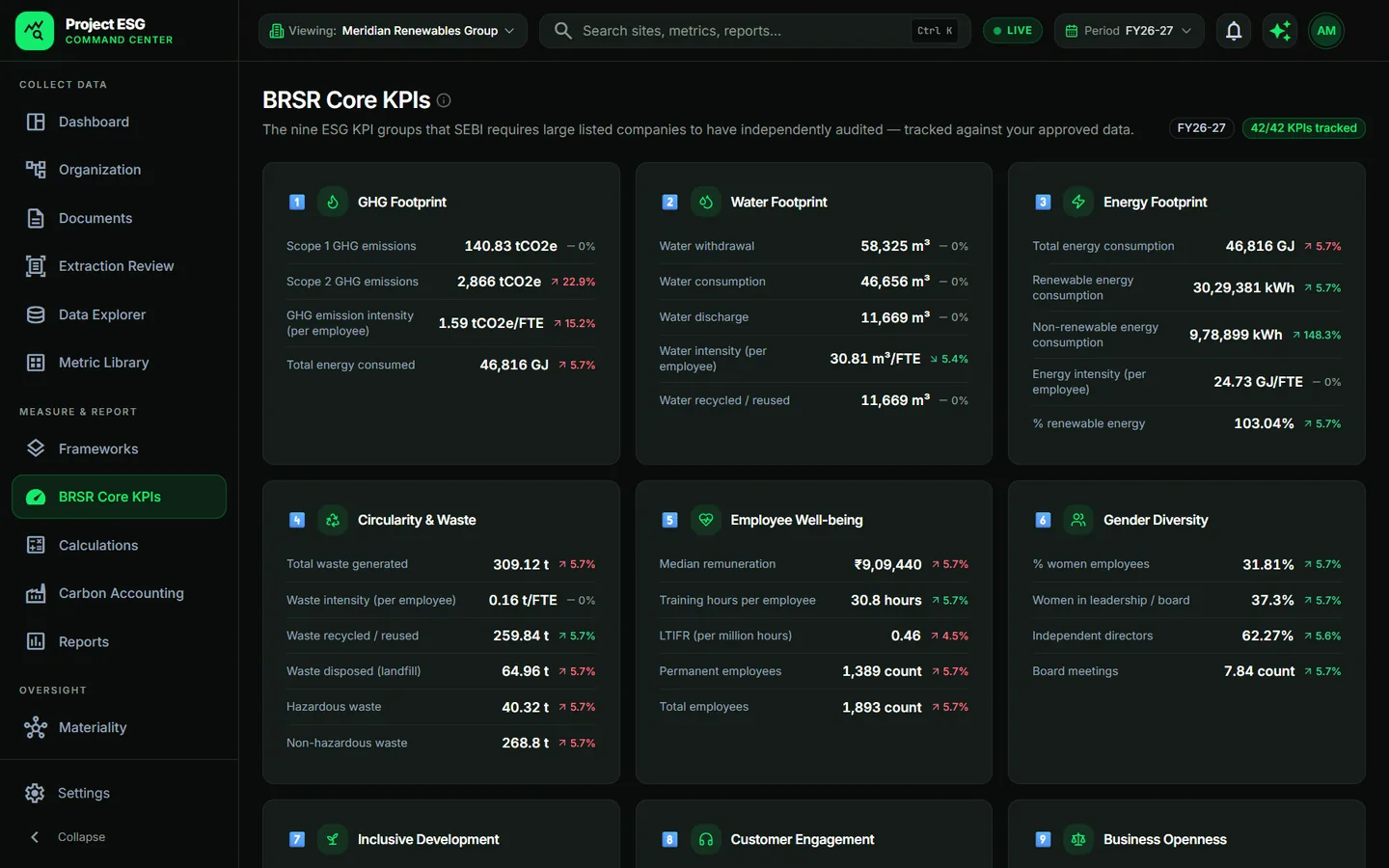Click the info icon beside BRSR Core KPIs
Viewport: 1389px width, 868px height.
coord(444,100)
